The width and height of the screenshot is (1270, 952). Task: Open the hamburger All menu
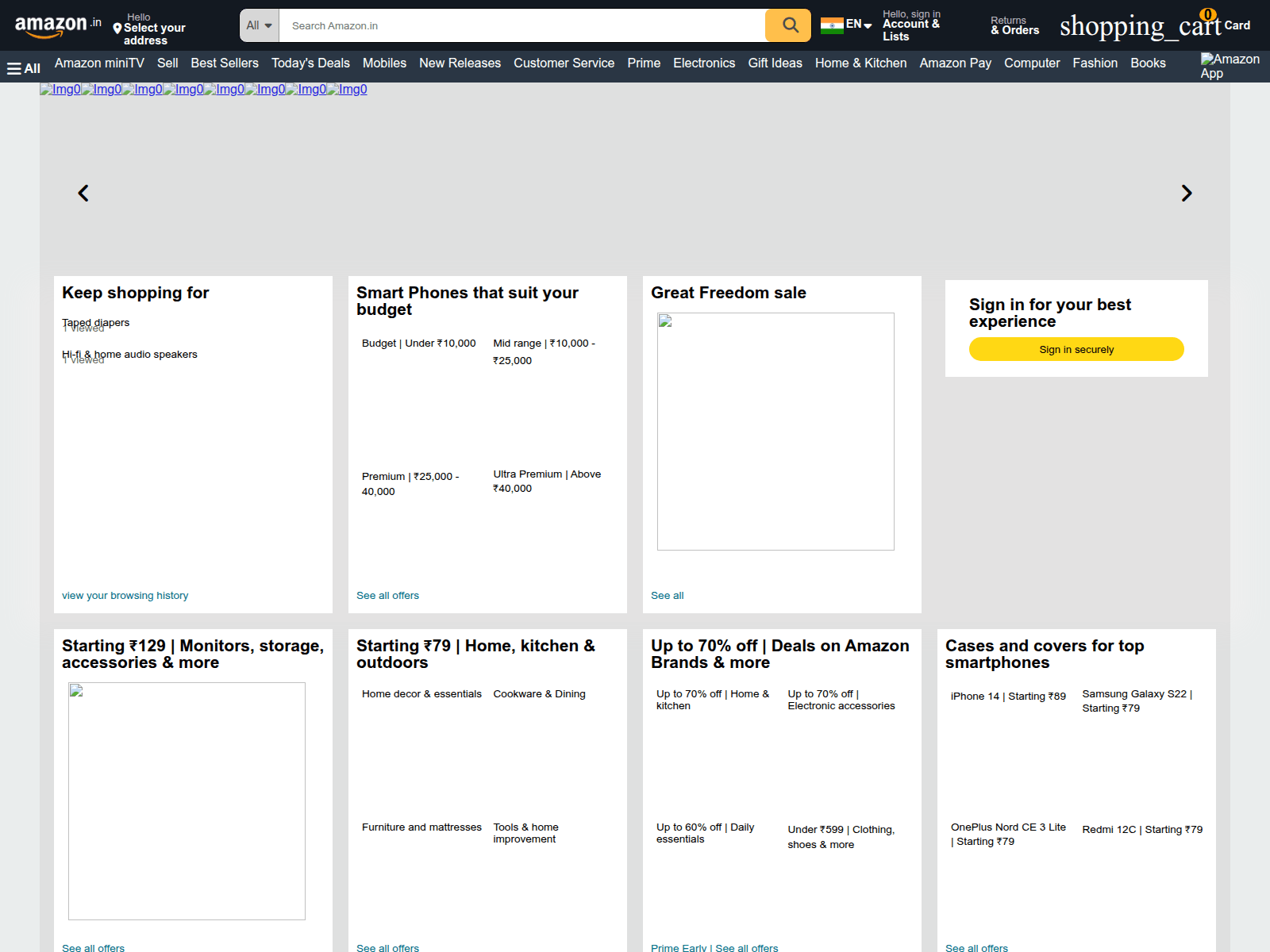pos(24,68)
